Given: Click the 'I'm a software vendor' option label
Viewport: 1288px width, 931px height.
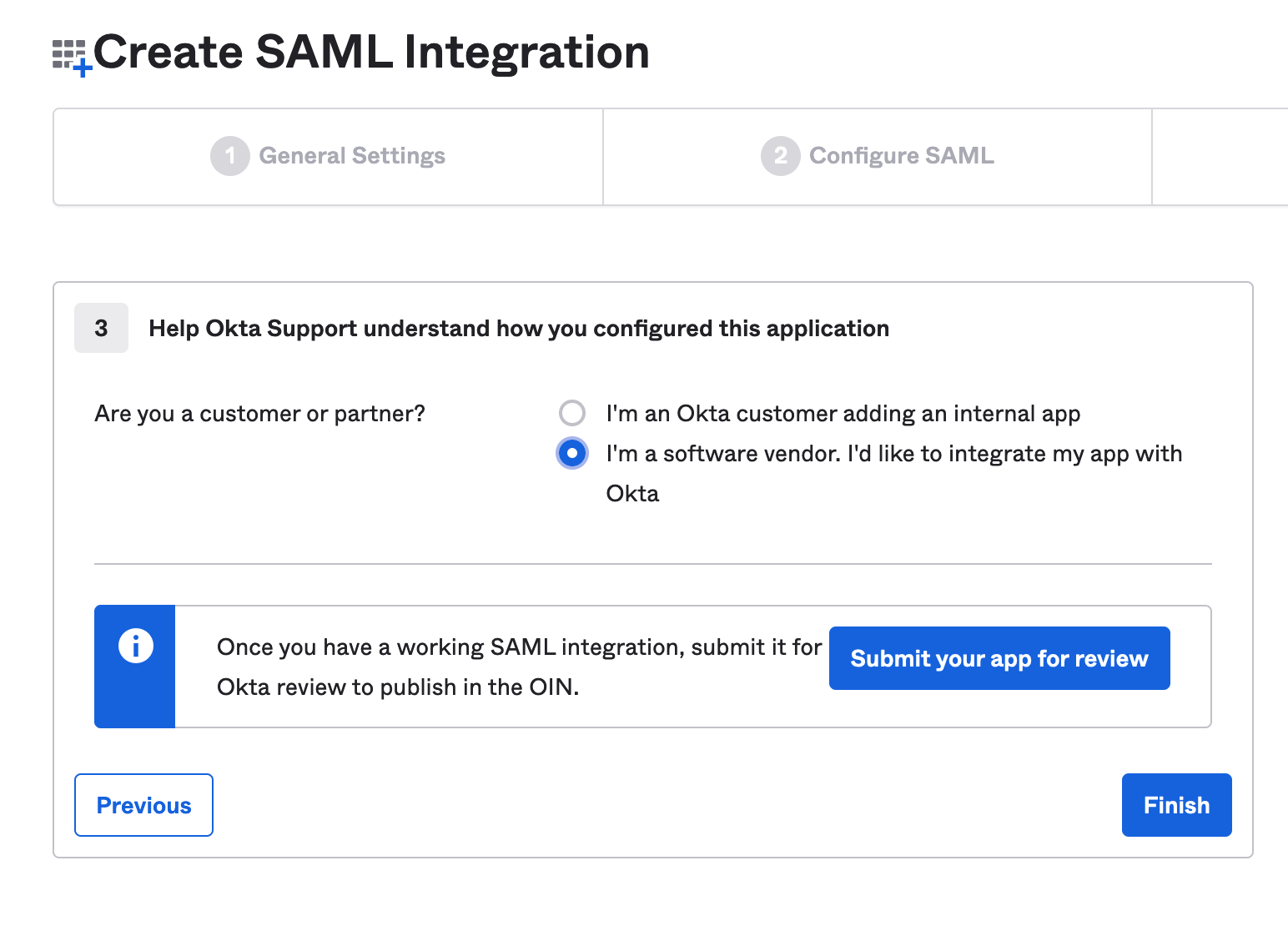Looking at the screenshot, I should tap(893, 454).
